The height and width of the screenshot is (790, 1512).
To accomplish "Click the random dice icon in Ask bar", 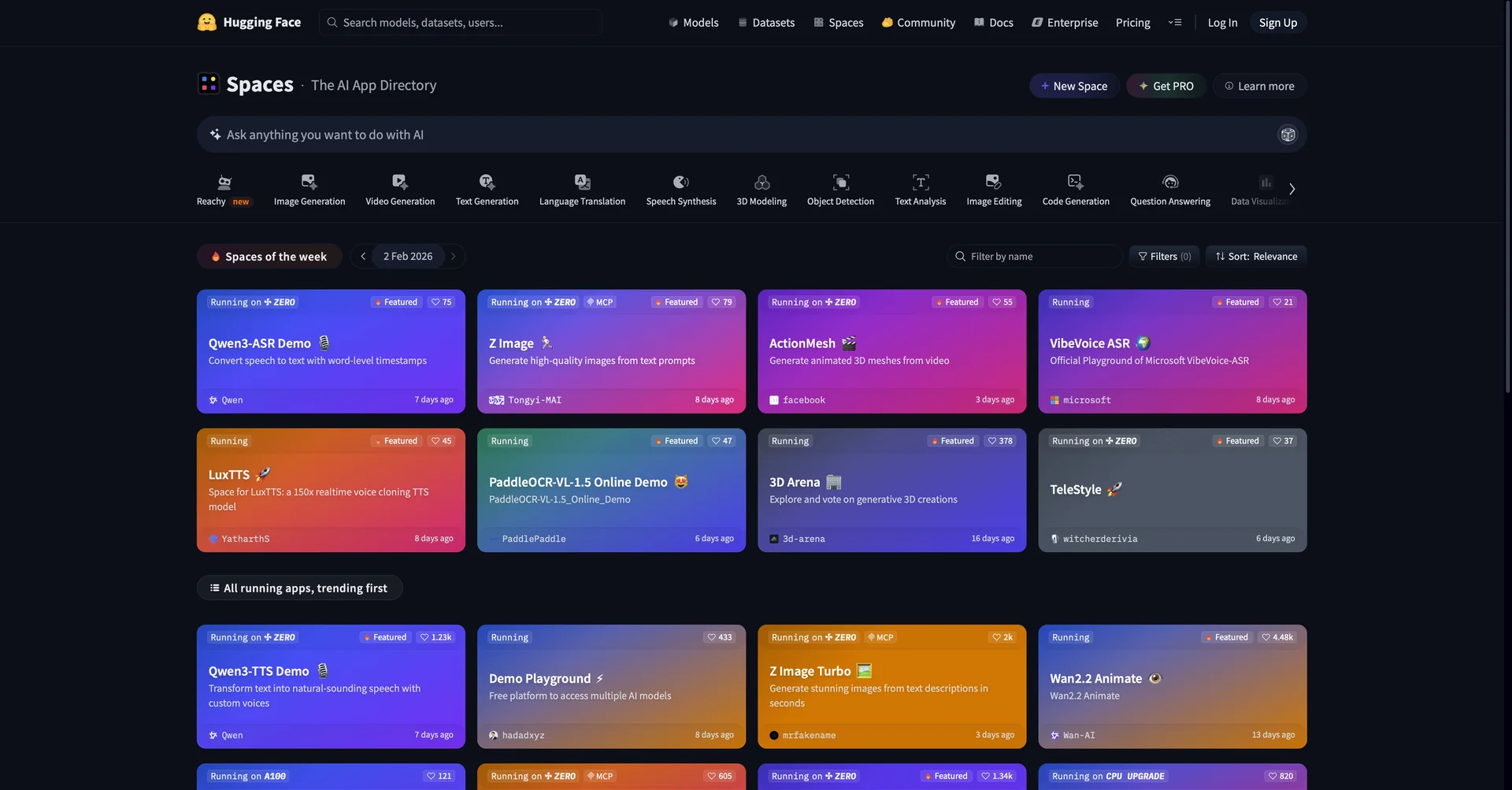I will 1288,135.
